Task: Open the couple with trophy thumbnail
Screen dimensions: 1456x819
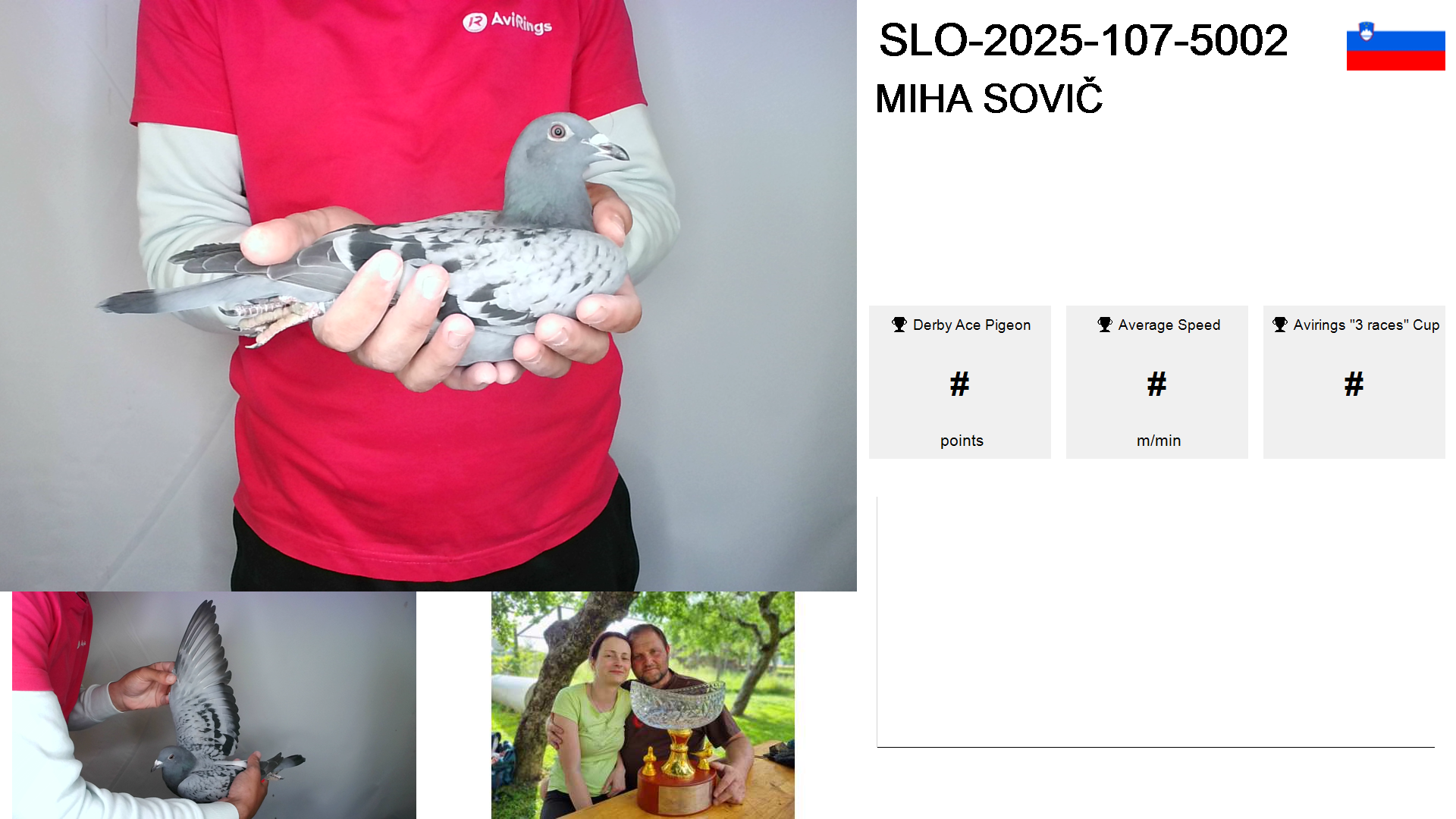Action: pyautogui.click(x=643, y=705)
